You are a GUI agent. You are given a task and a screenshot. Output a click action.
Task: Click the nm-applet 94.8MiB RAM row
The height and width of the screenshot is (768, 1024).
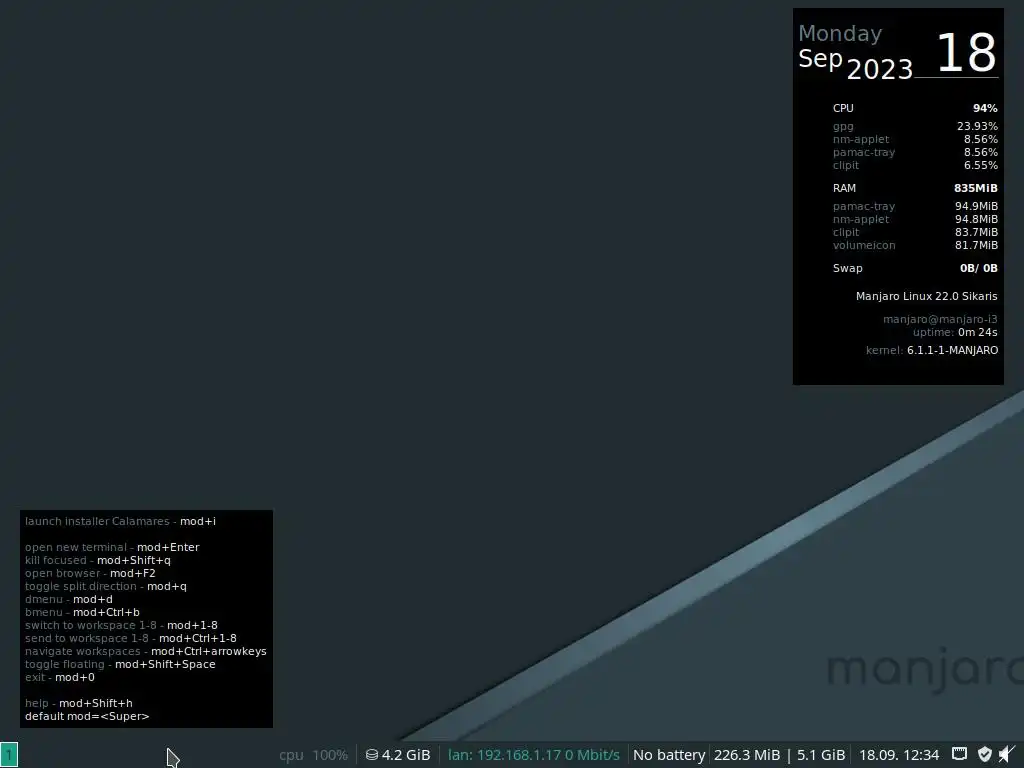pyautogui.click(x=915, y=219)
